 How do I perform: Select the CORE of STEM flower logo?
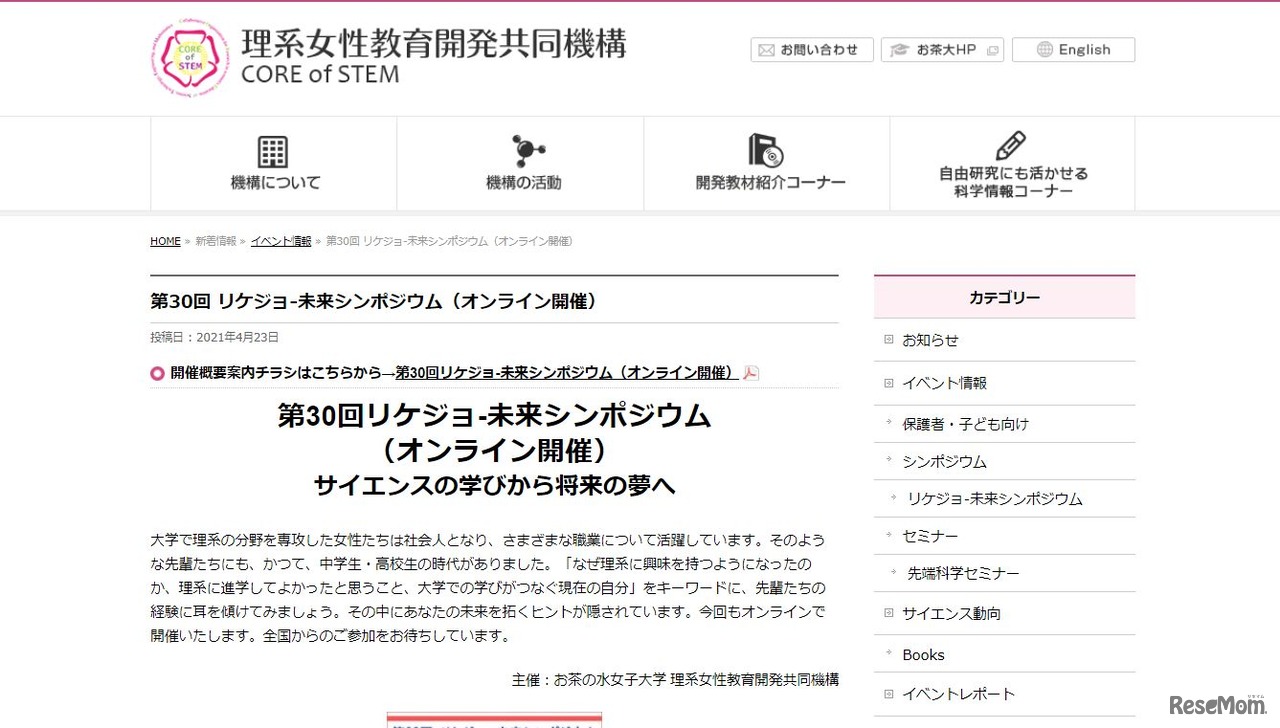[x=190, y=57]
